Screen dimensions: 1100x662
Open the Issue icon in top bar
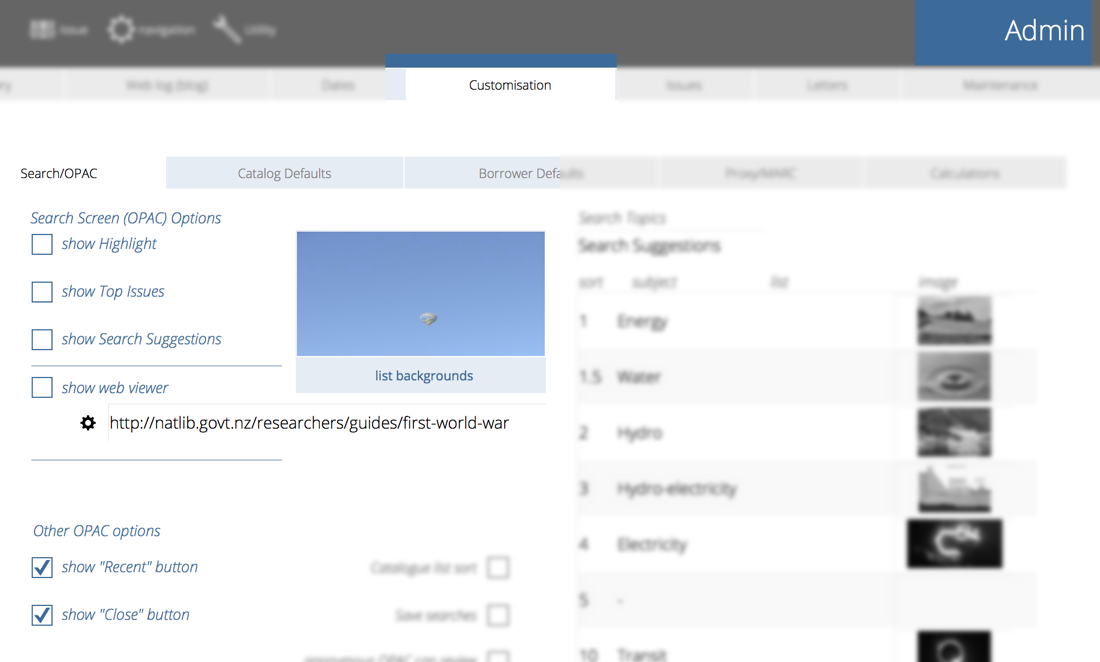(x=42, y=30)
